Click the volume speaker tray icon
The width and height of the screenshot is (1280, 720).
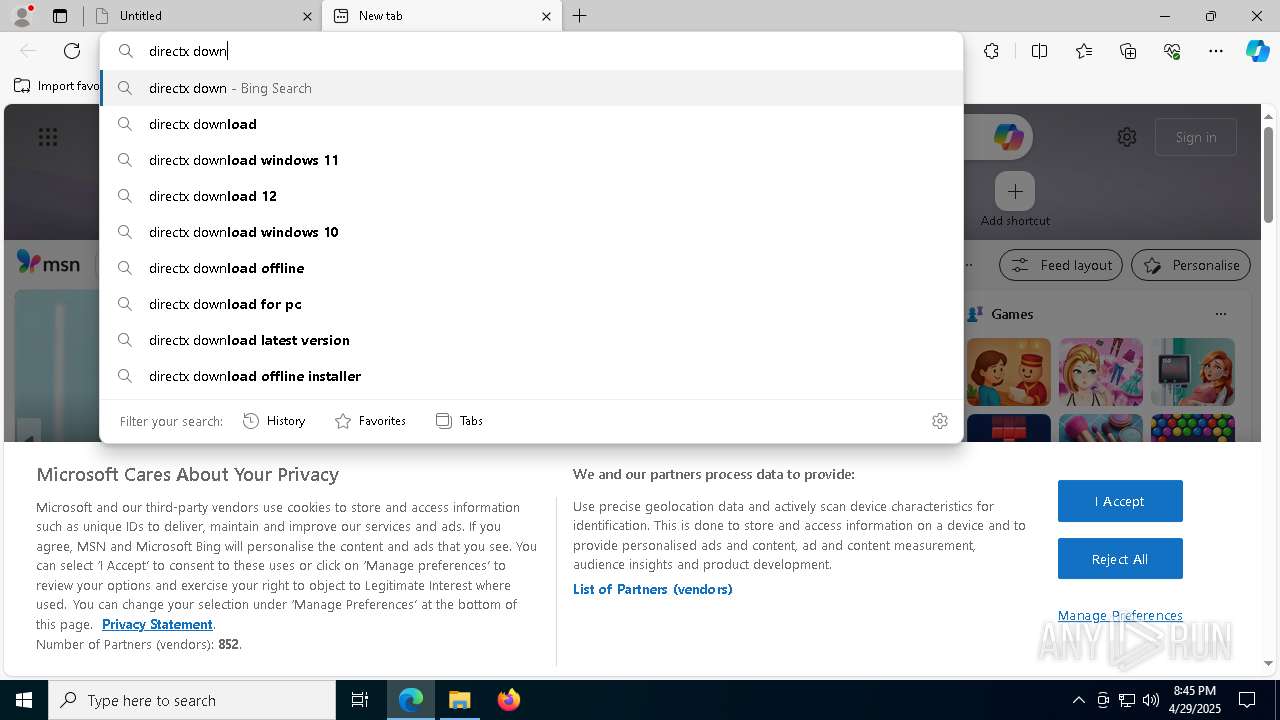click(1151, 700)
